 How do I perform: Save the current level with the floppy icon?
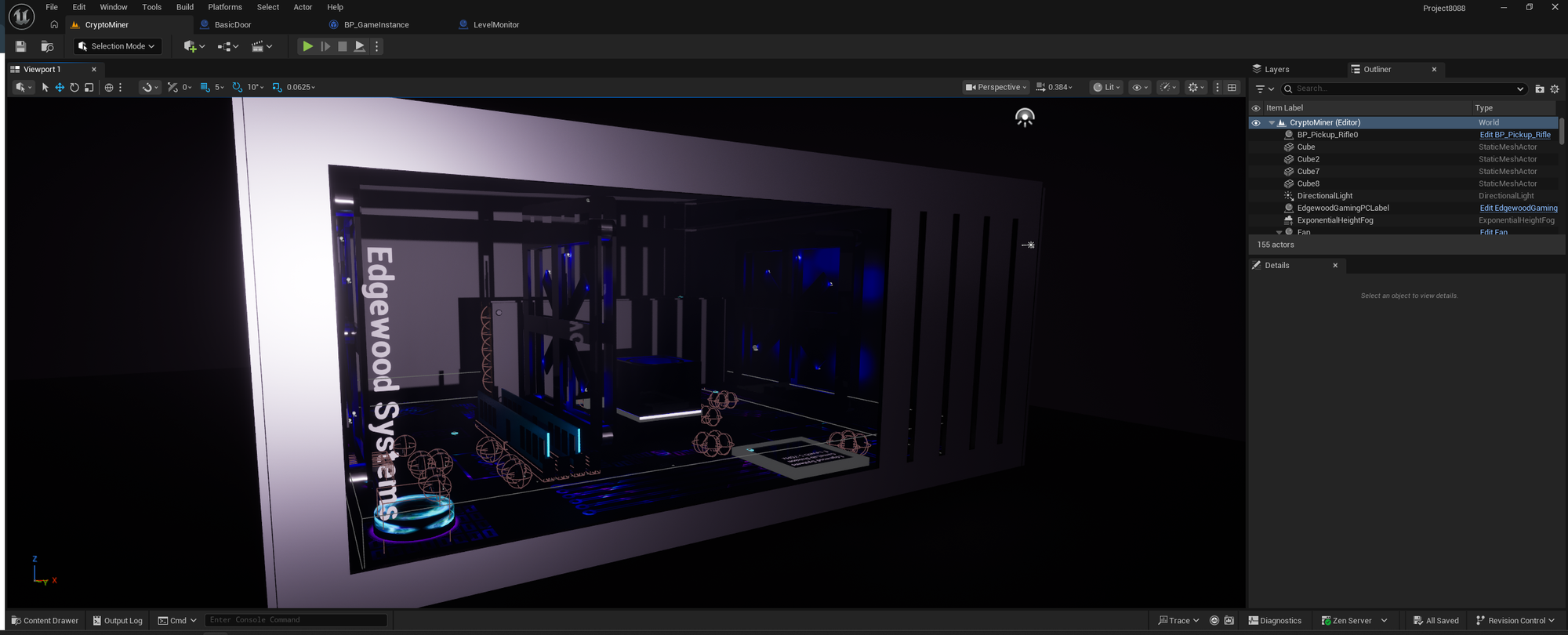pos(21,46)
